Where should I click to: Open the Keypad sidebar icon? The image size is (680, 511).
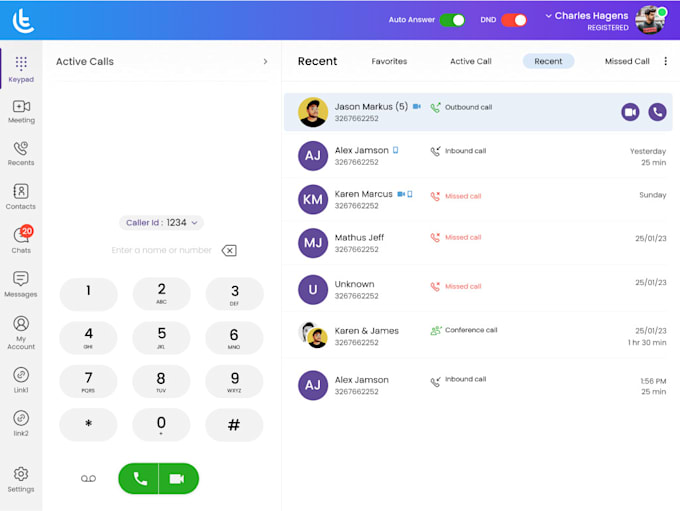21,69
